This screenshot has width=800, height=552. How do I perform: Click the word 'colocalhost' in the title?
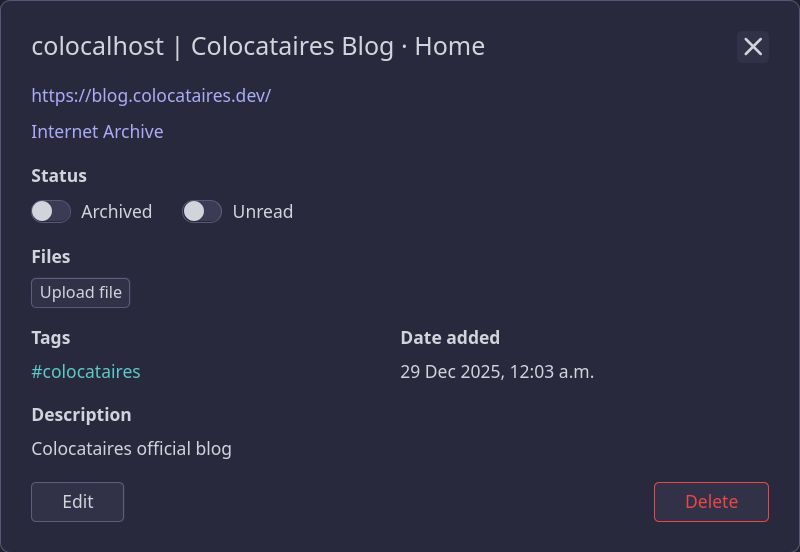point(97,47)
